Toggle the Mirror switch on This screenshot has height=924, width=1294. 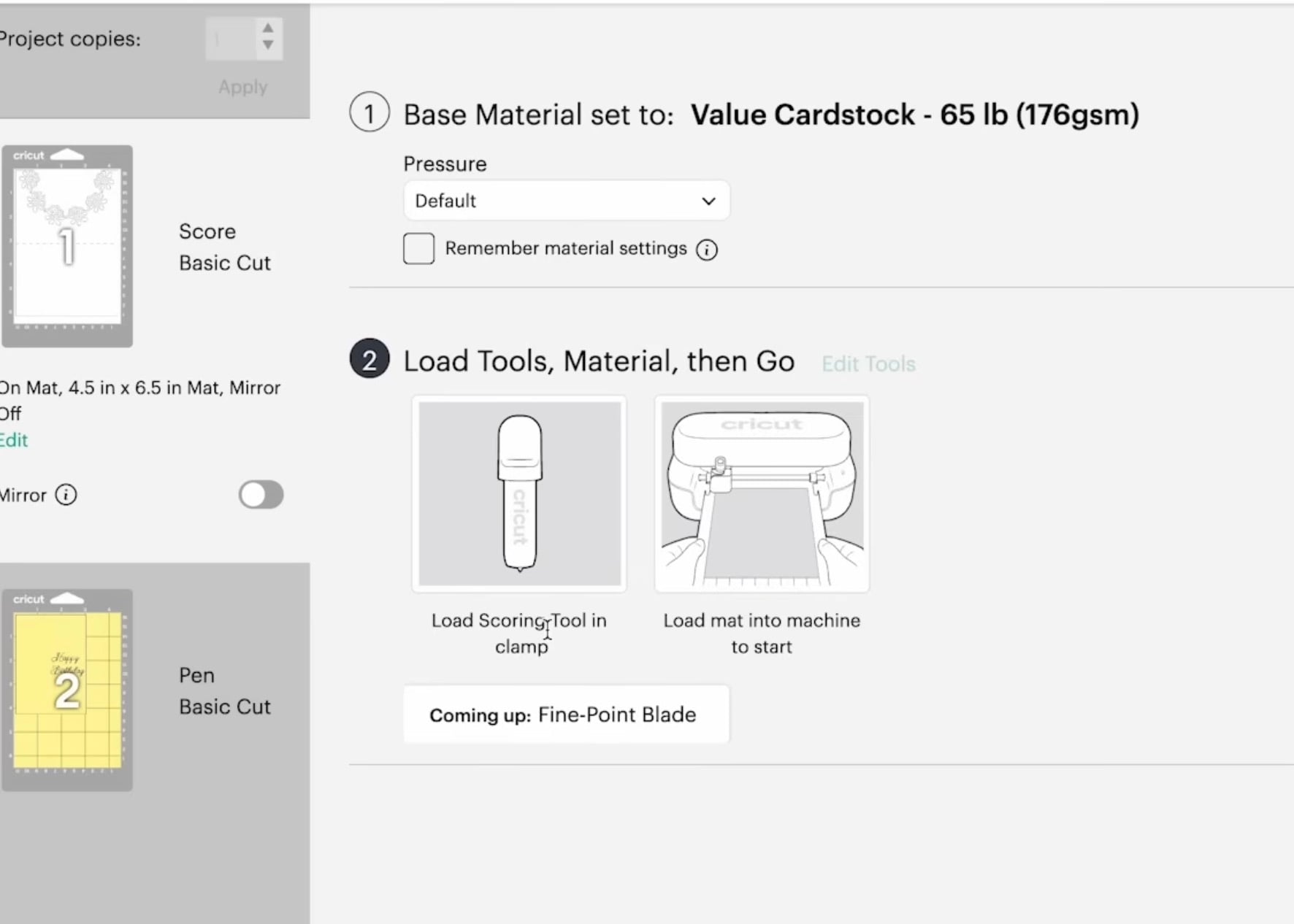pos(261,495)
